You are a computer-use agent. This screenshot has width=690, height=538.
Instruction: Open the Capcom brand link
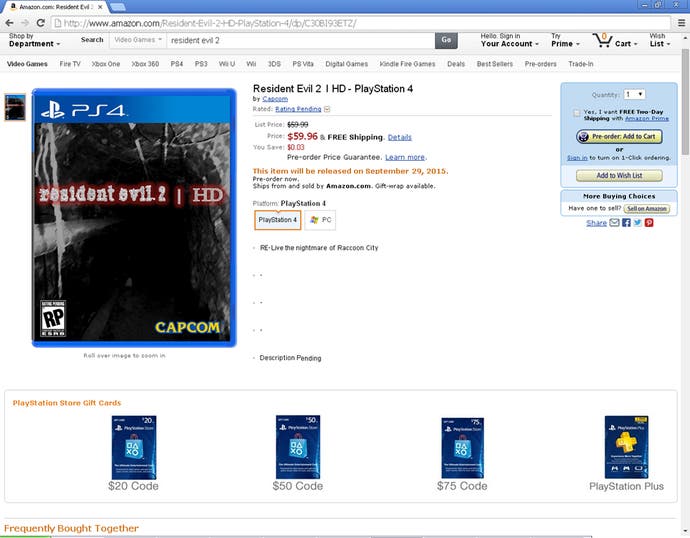275,99
